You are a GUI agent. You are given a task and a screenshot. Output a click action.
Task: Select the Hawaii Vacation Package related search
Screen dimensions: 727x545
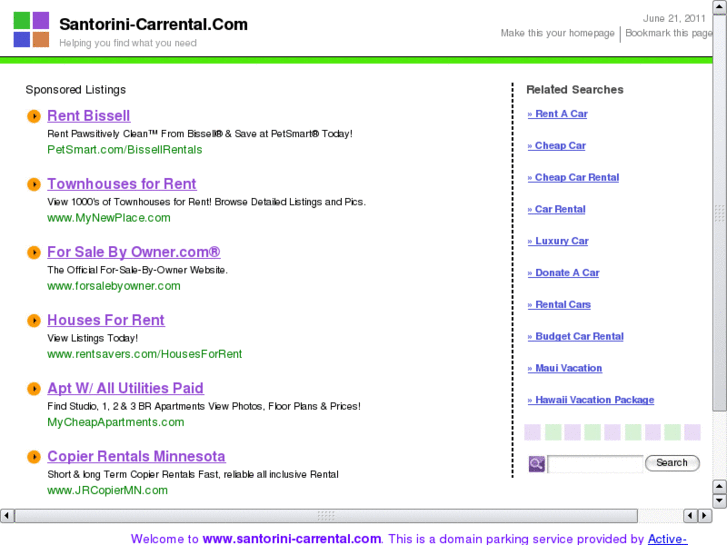click(x=591, y=400)
